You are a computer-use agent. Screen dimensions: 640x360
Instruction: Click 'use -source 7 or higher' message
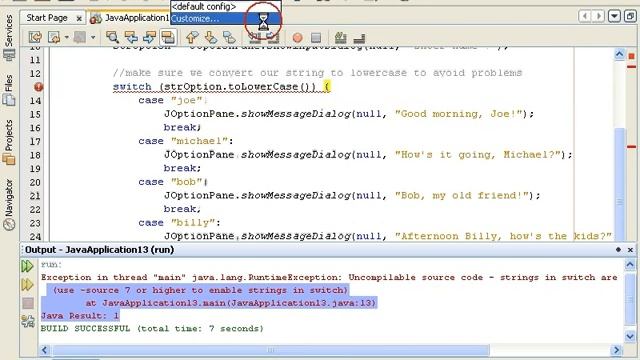click(x=200, y=290)
